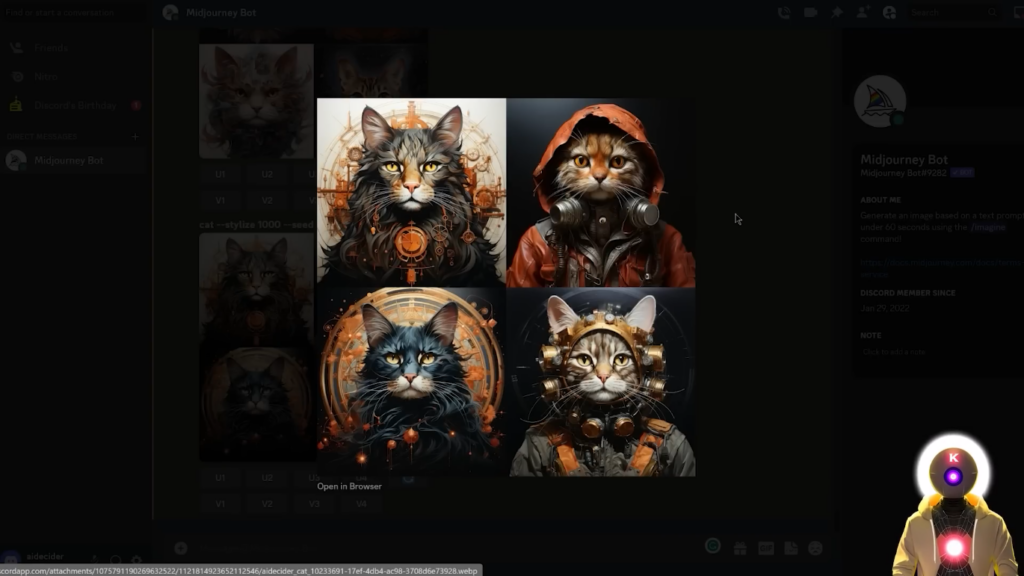Click the /imagine command link in About Me
This screenshot has height=576, width=1024.
[x=987, y=227]
